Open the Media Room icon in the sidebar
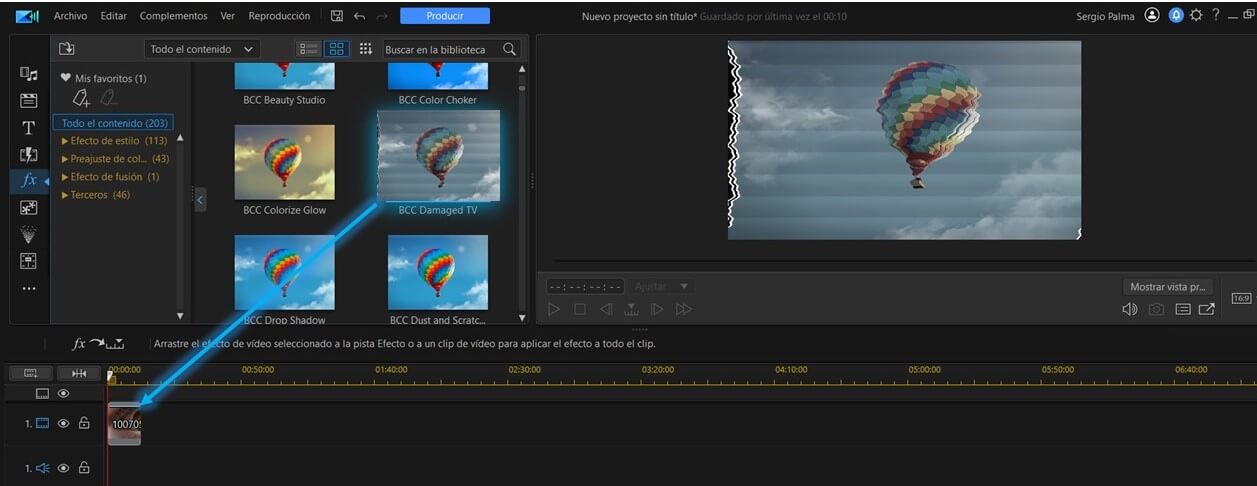 pos(29,74)
